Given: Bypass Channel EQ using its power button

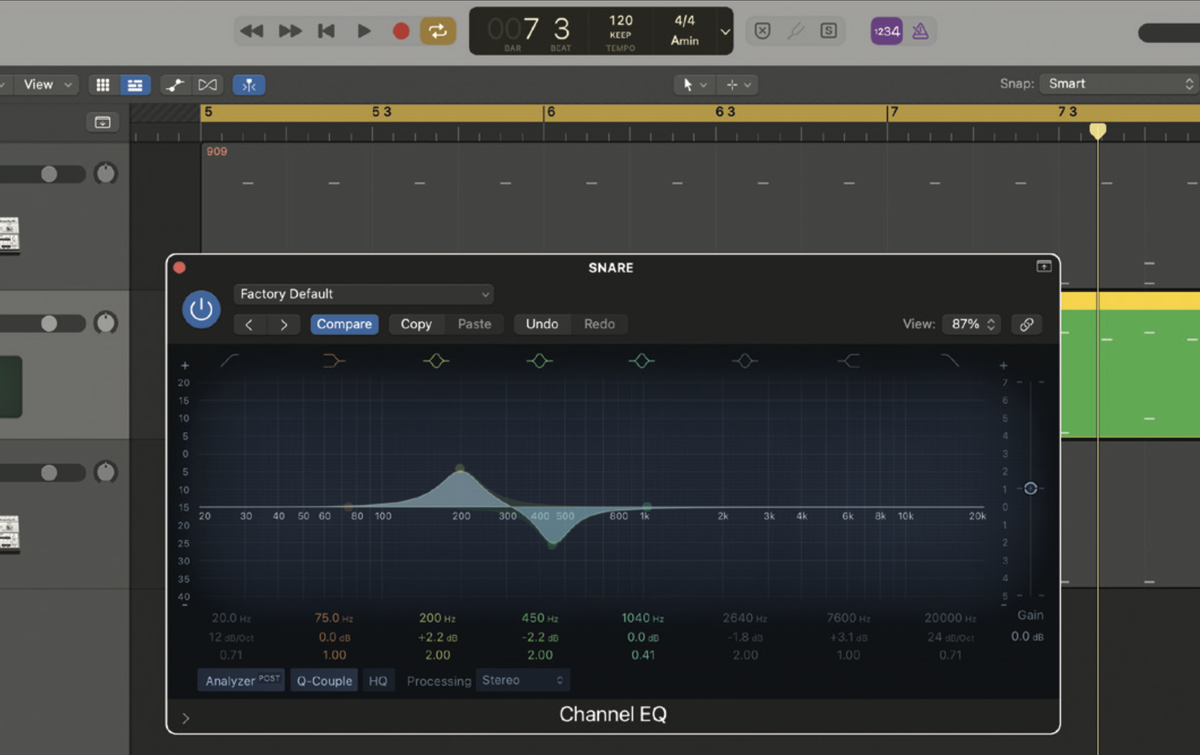Looking at the screenshot, I should (x=200, y=309).
